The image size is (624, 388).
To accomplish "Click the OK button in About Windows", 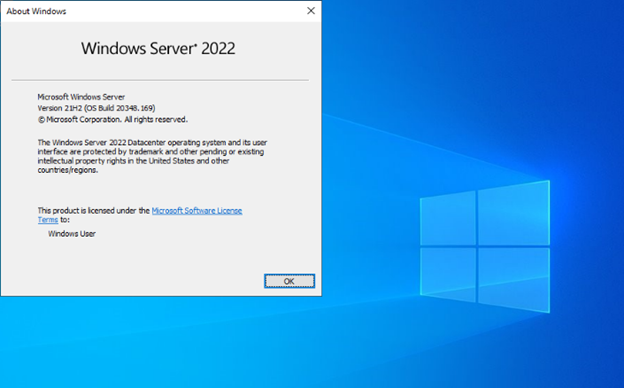I will click(x=289, y=281).
